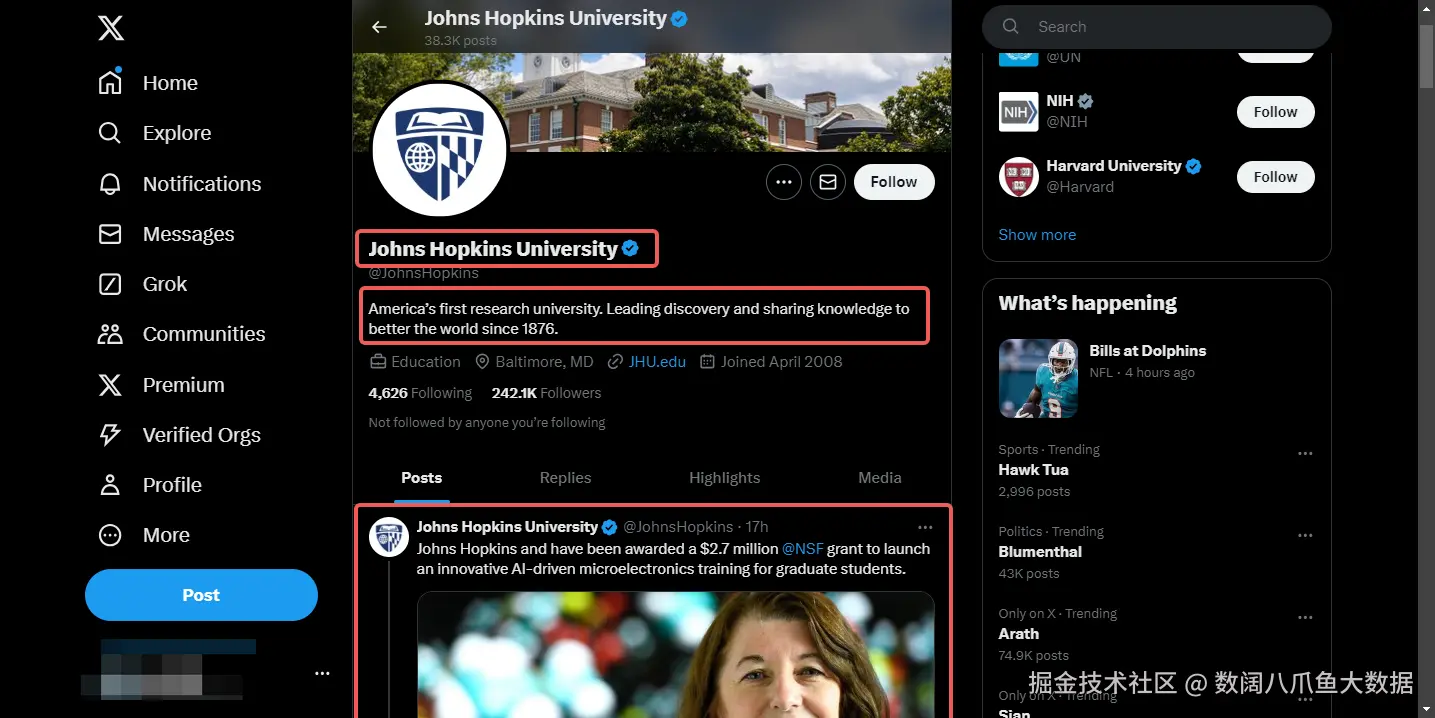Follow Johns Hopkins University
1435x718 pixels.
tap(894, 182)
